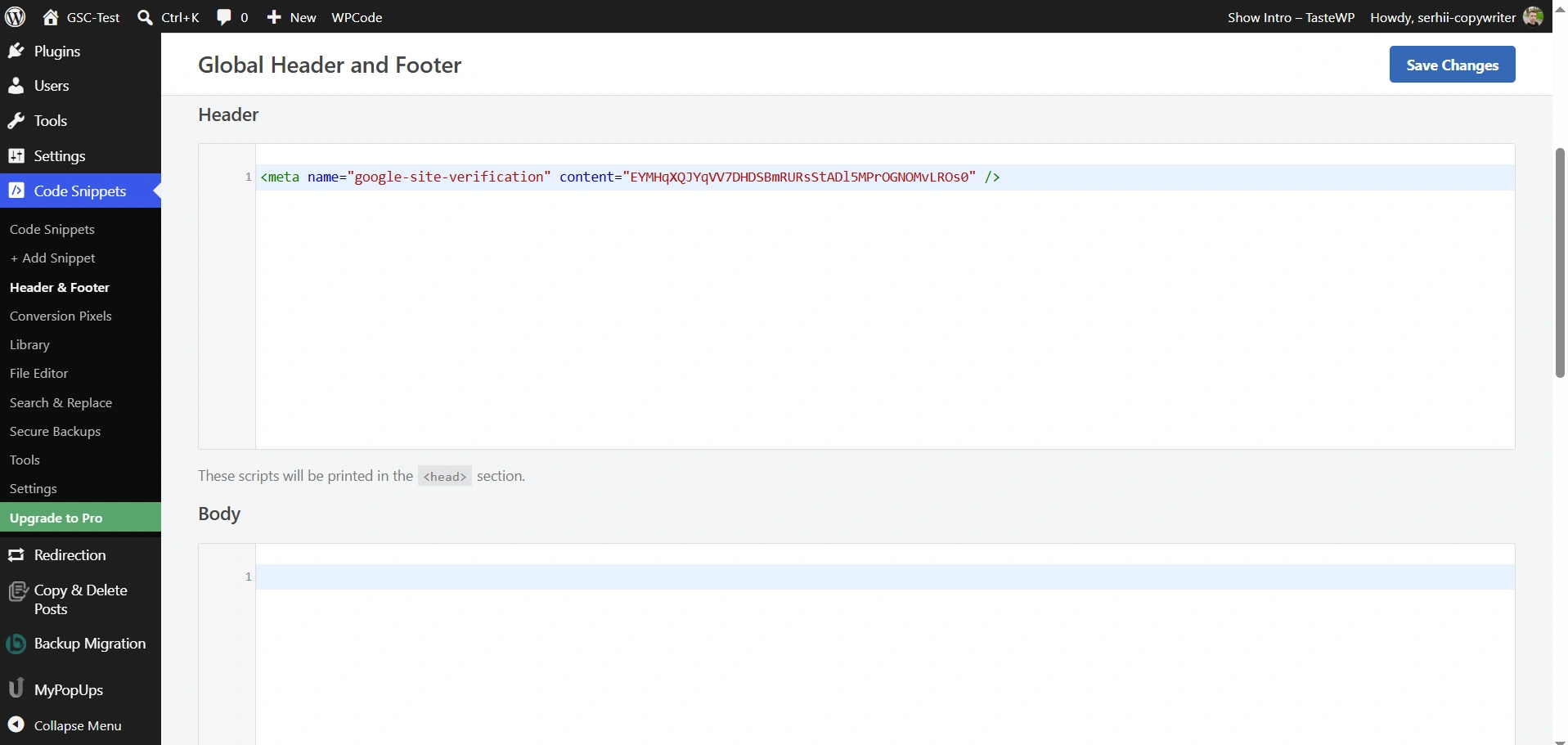The image size is (1568, 745).
Task: Click the Header section heading
Action: (x=228, y=114)
